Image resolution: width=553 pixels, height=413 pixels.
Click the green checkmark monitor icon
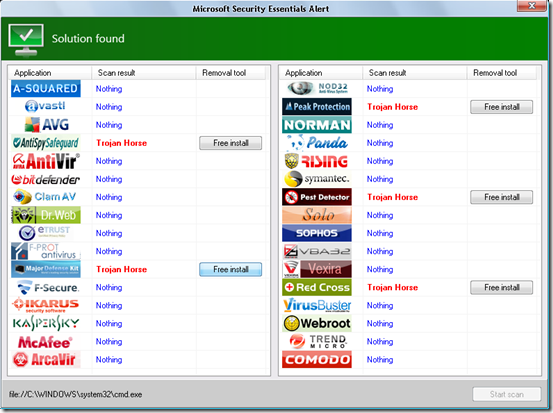(26, 40)
